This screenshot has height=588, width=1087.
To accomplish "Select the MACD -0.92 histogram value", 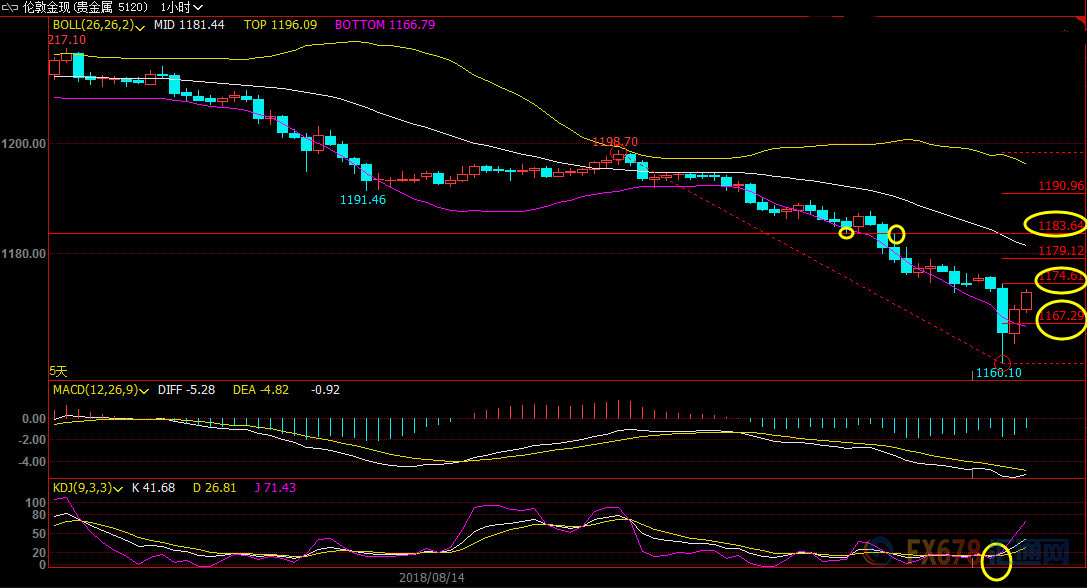I will point(325,390).
